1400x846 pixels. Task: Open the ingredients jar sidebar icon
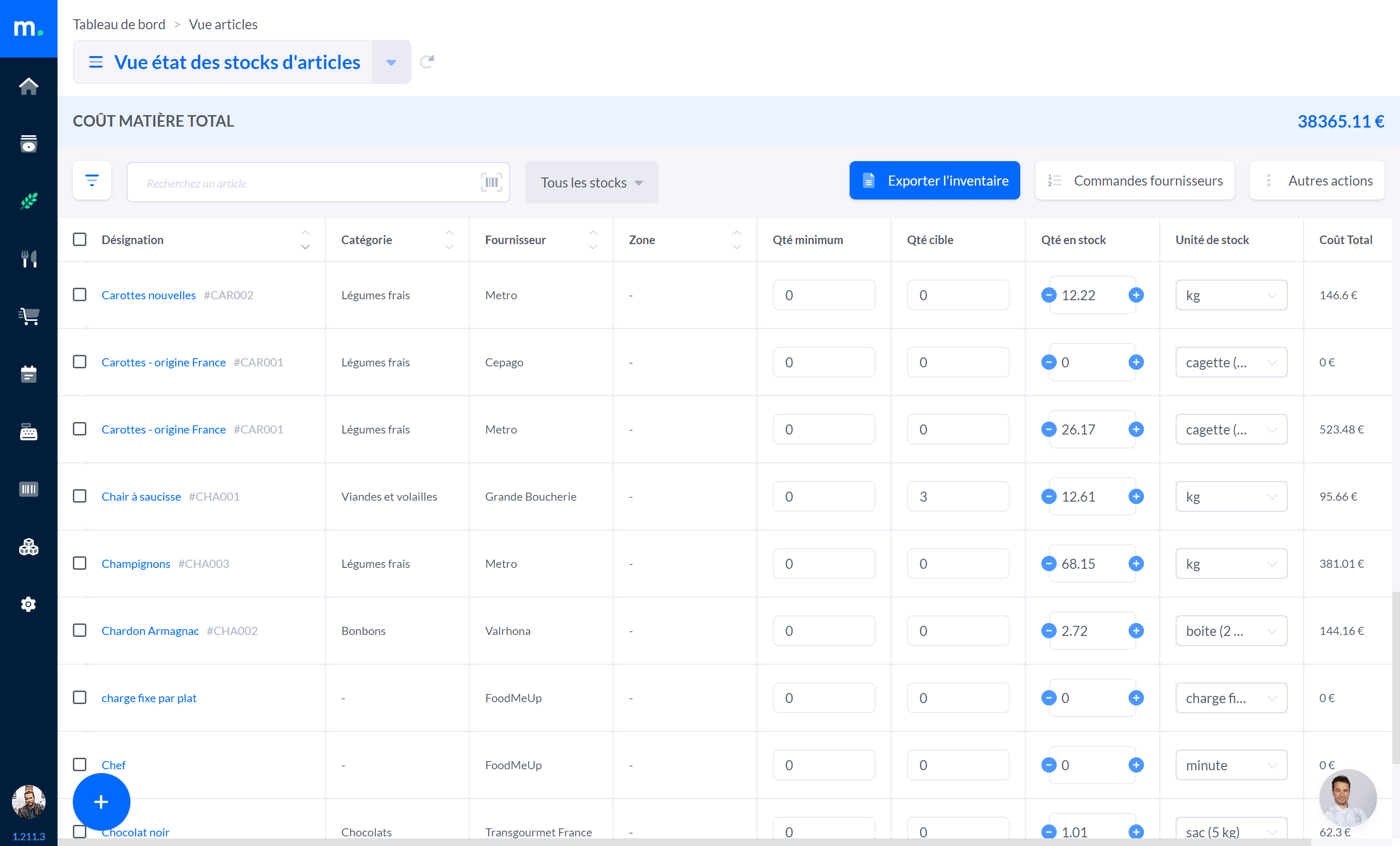click(x=28, y=144)
